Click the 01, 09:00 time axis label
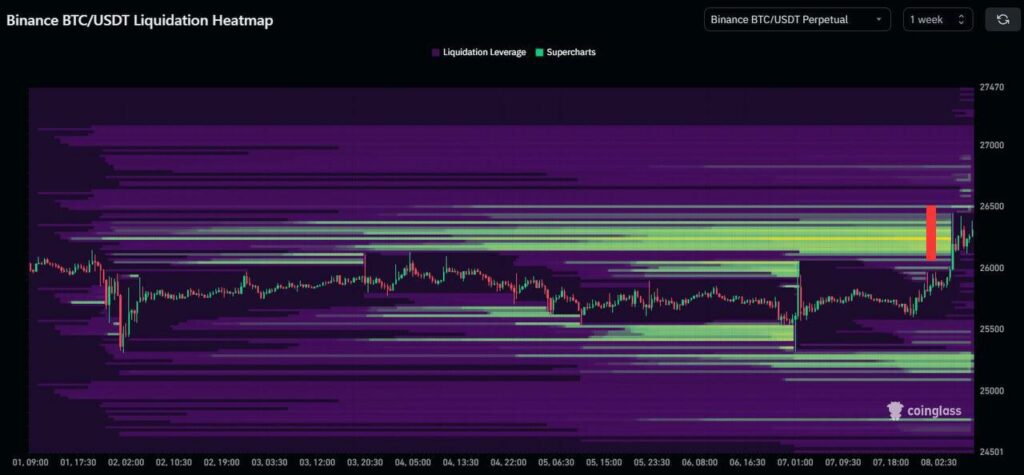This screenshot has width=1024, height=475. [30, 463]
